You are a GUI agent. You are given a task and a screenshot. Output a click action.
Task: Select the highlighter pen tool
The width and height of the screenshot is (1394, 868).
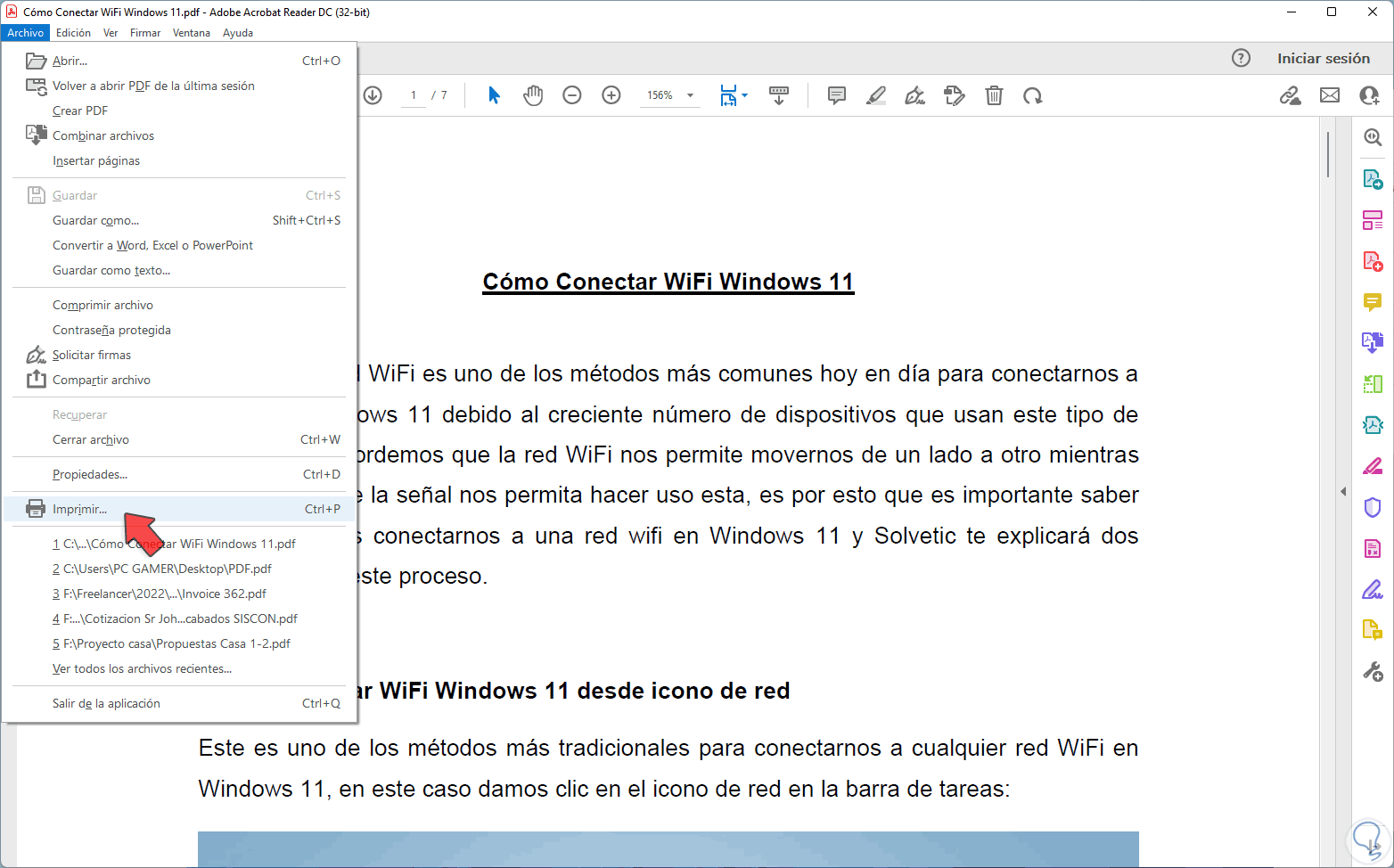pyautogui.click(x=876, y=95)
